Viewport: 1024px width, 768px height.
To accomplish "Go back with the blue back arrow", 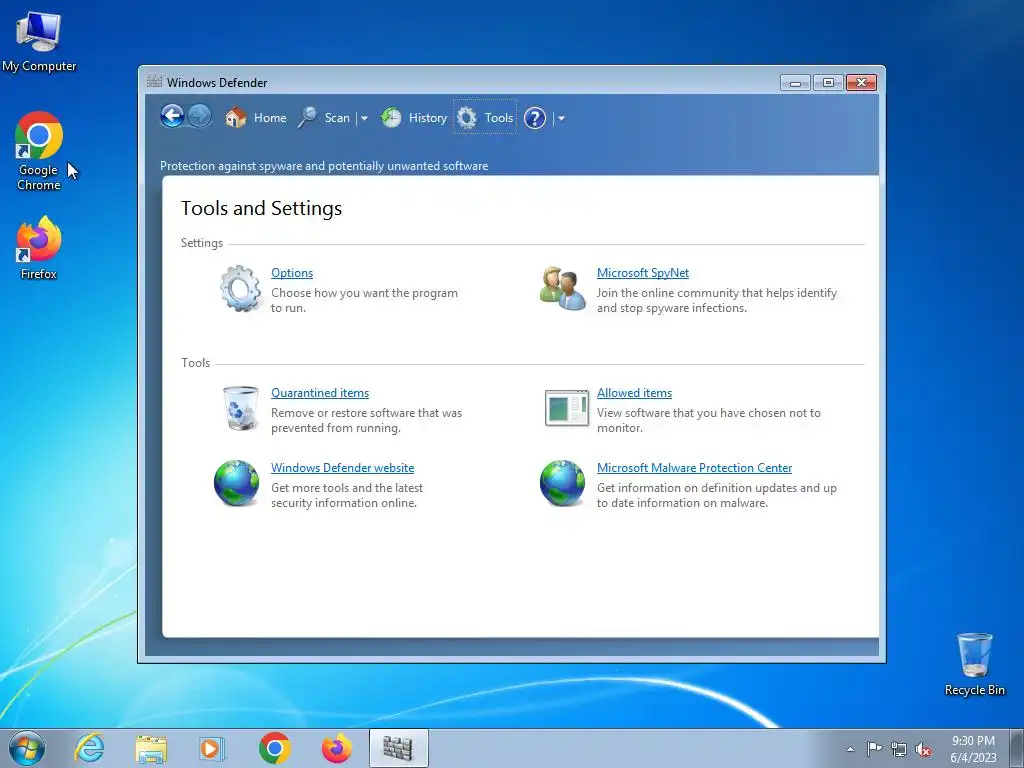I will coord(172,117).
